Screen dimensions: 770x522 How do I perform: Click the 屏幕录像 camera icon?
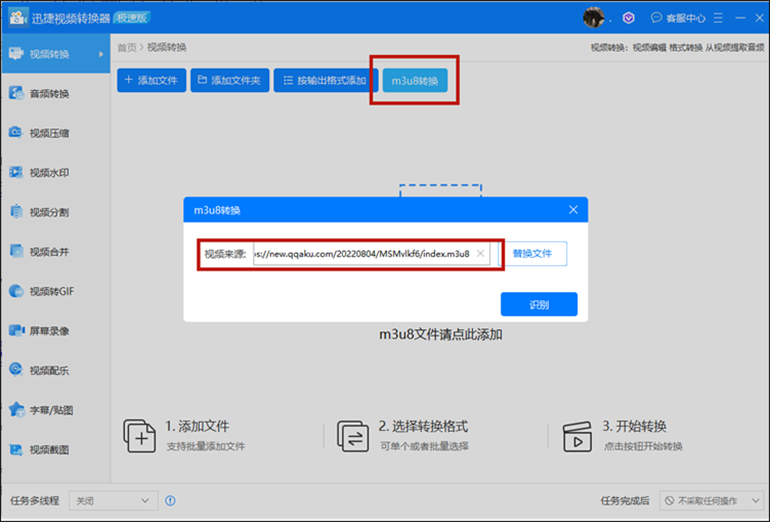[16, 330]
